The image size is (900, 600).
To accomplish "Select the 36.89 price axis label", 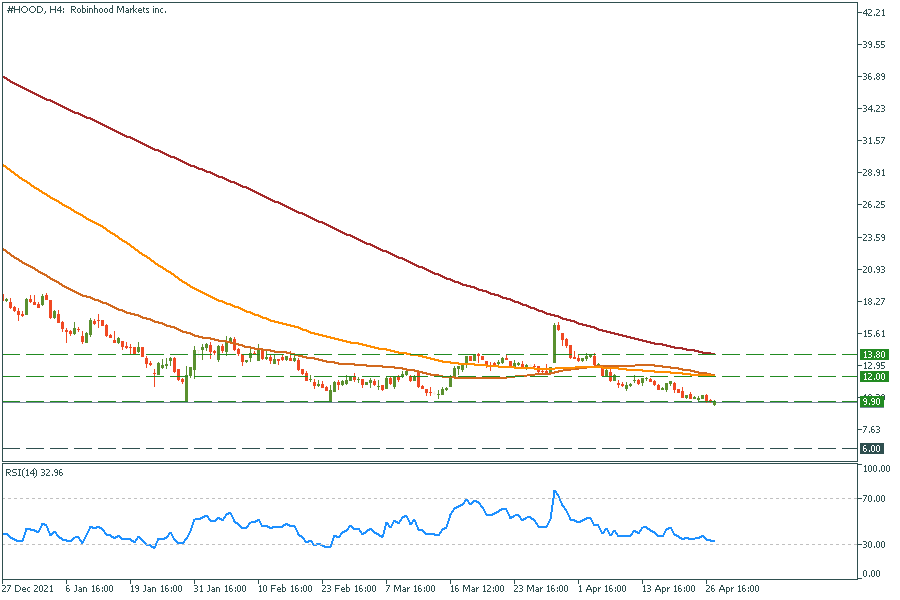I will pyautogui.click(x=876, y=77).
